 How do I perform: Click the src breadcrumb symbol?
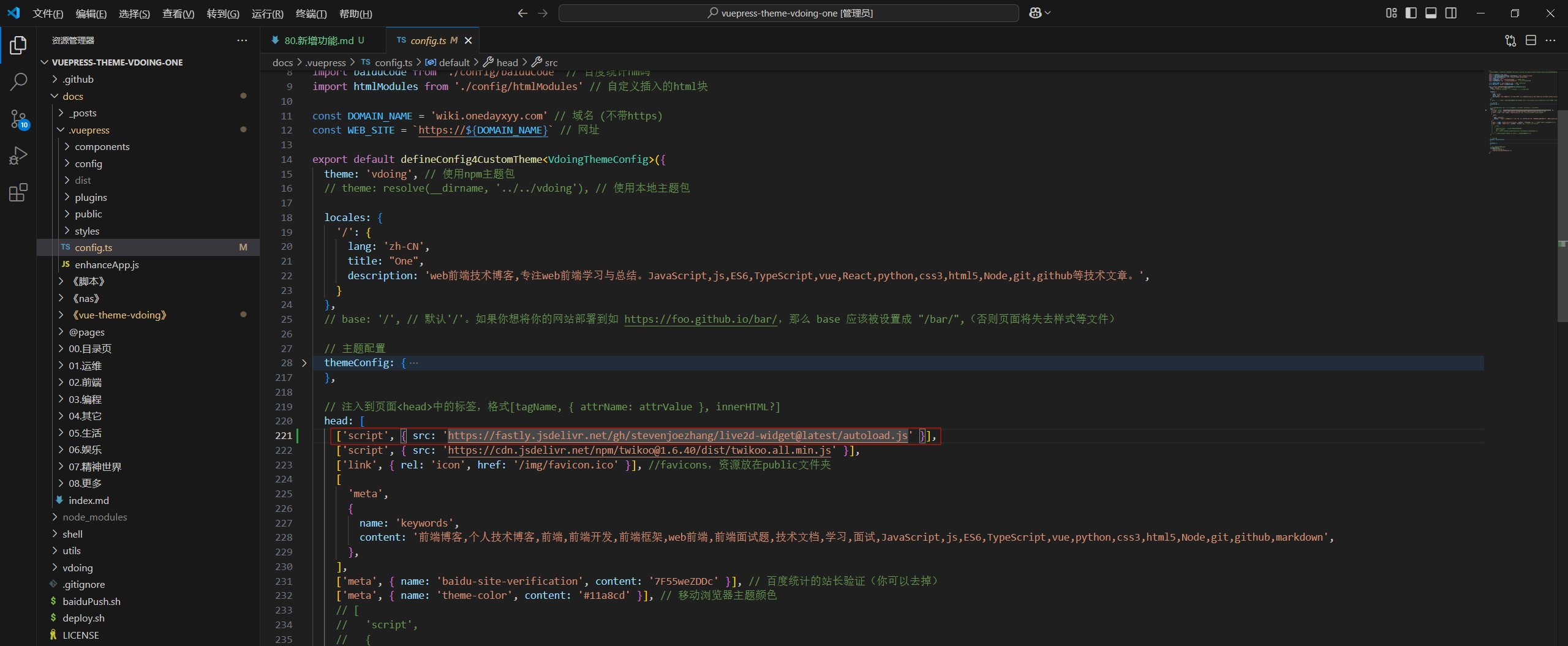[x=545, y=62]
